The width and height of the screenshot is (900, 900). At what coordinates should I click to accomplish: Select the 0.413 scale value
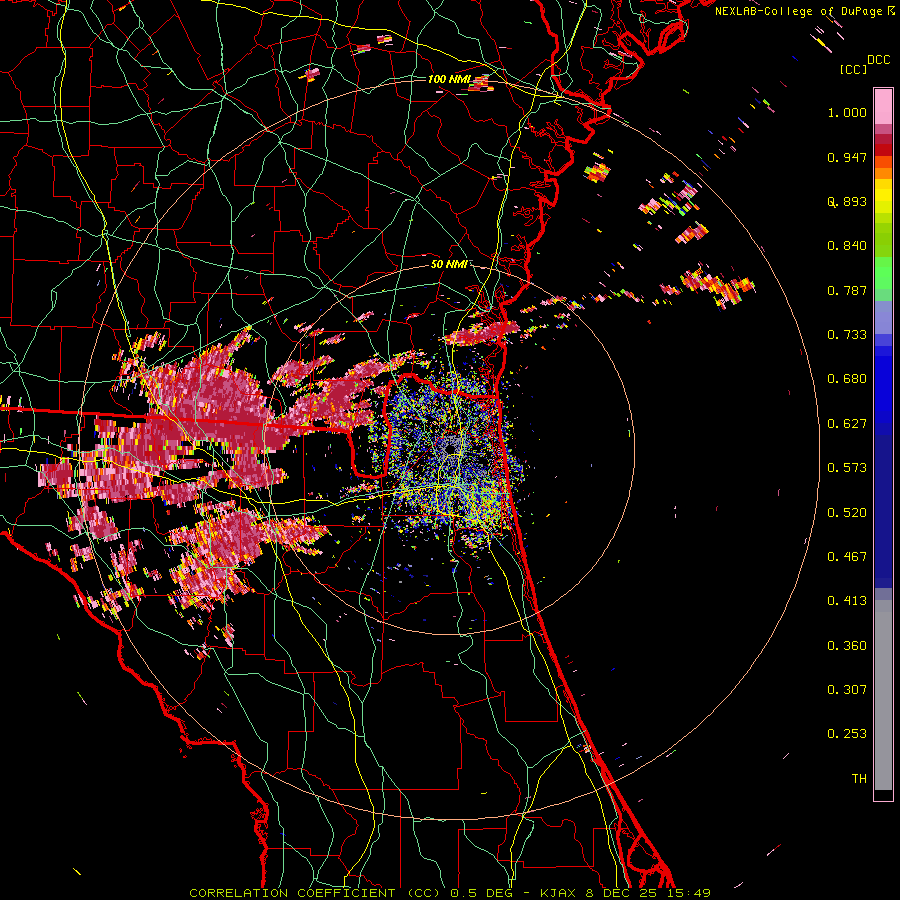point(847,601)
